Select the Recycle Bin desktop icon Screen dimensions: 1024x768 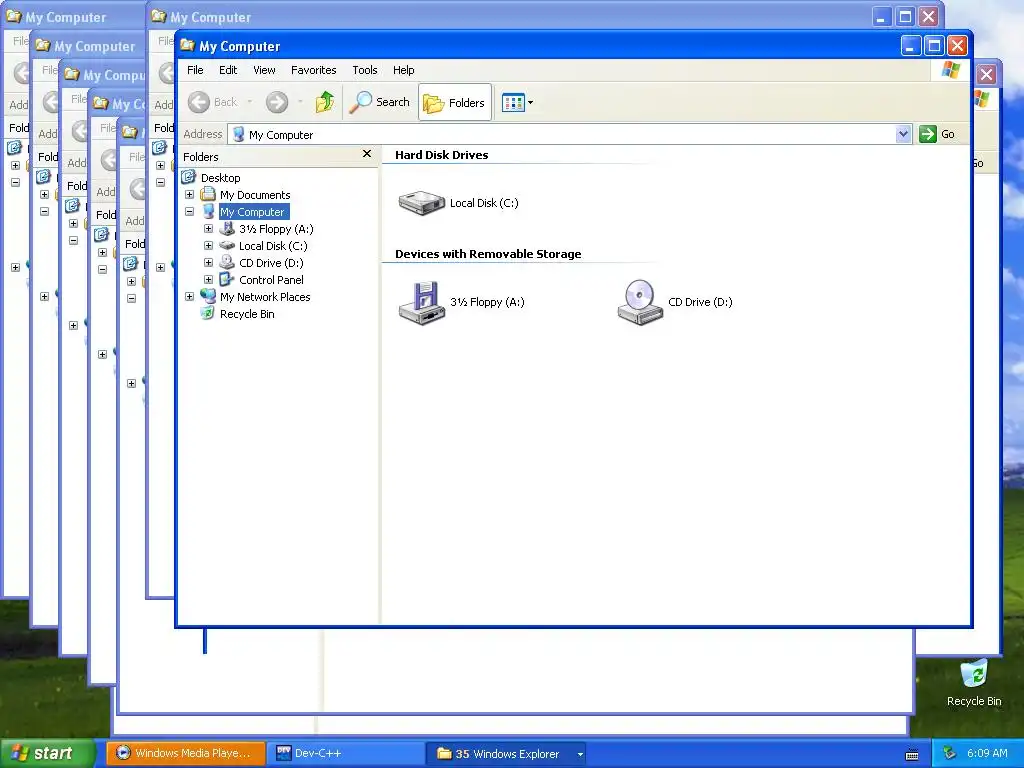[x=974, y=683]
